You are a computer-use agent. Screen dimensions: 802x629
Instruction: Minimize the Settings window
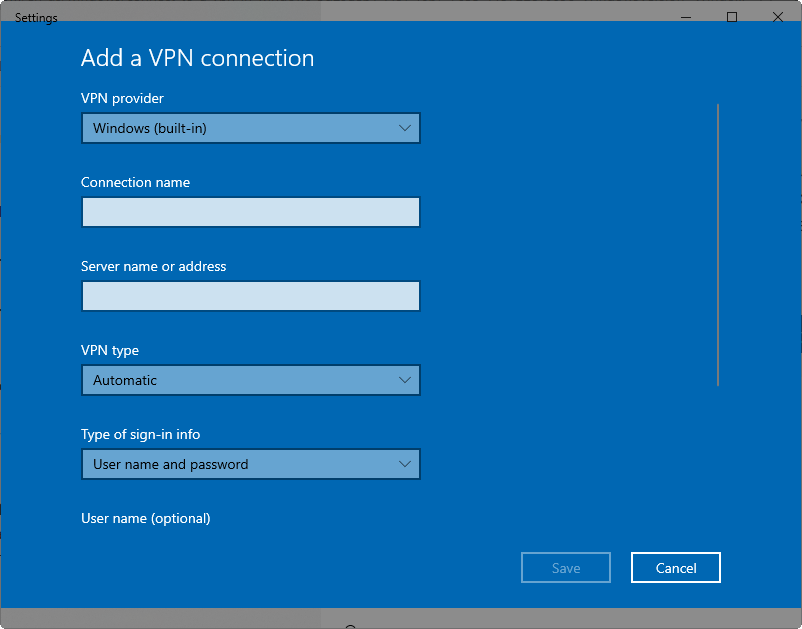pyautogui.click(x=686, y=17)
